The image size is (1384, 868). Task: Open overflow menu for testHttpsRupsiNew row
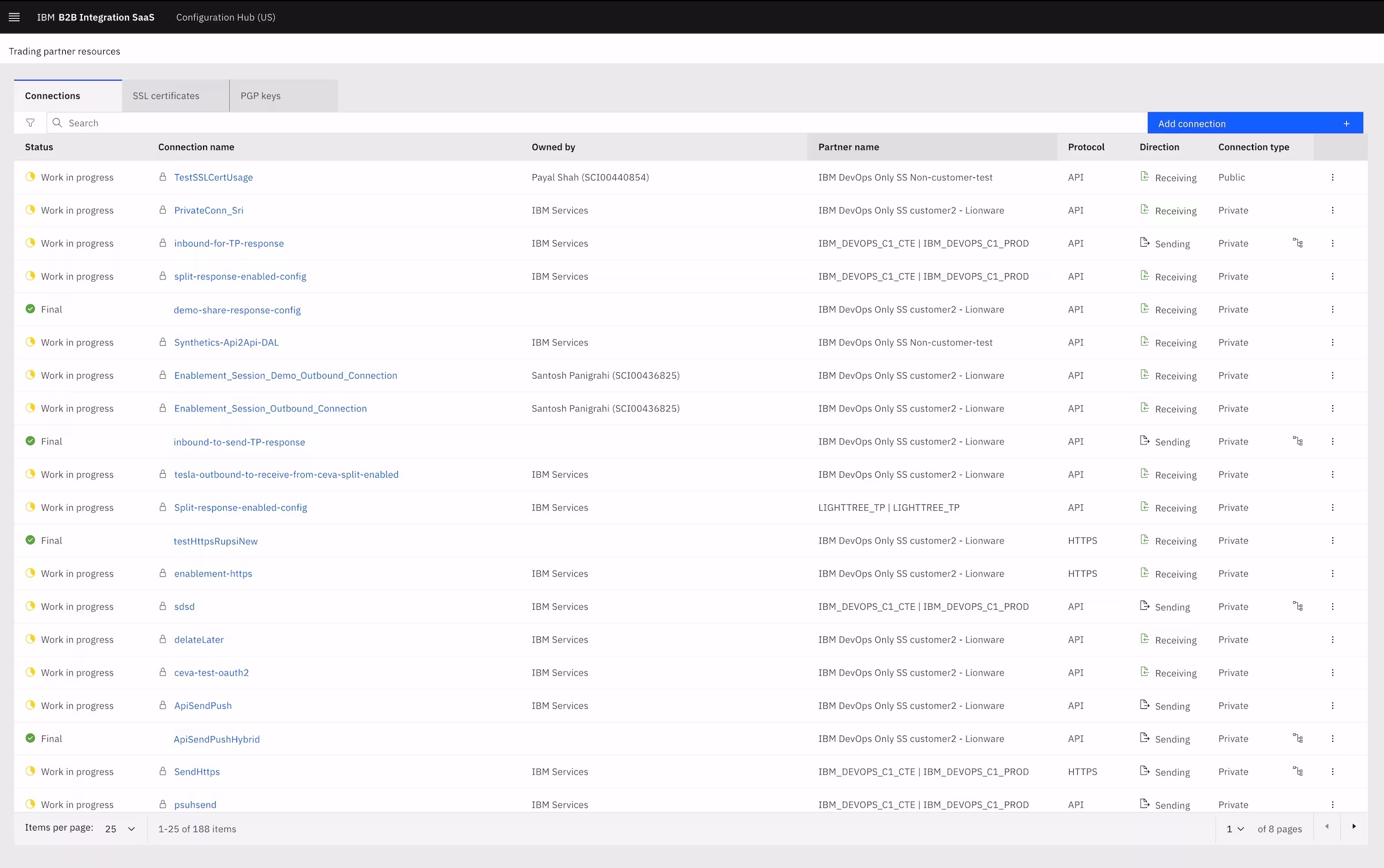1332,541
